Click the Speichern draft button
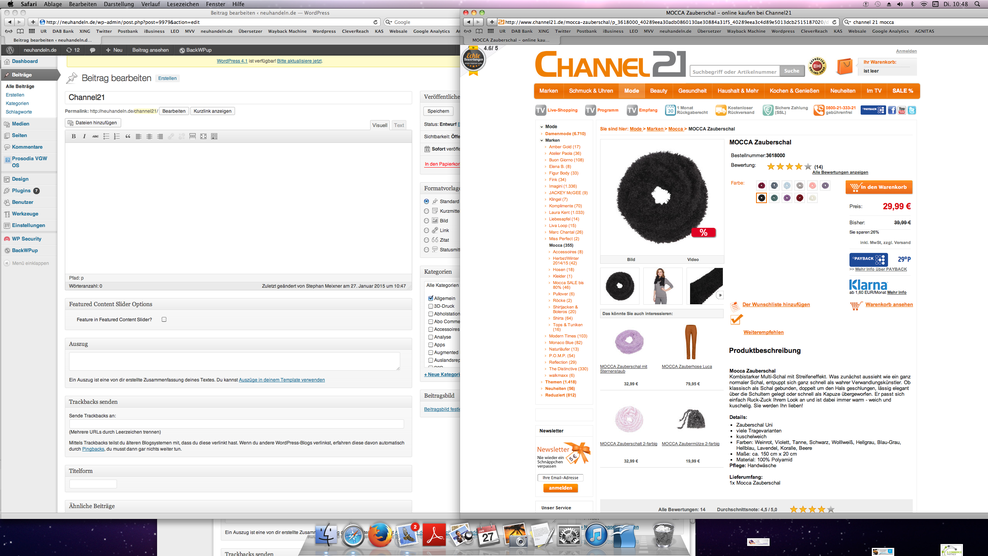Screen dimensions: 988x556 click(x=438, y=111)
